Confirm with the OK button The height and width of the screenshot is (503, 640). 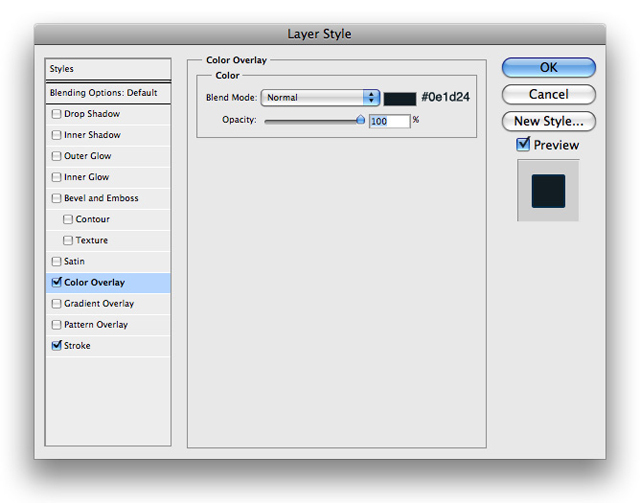click(x=549, y=67)
